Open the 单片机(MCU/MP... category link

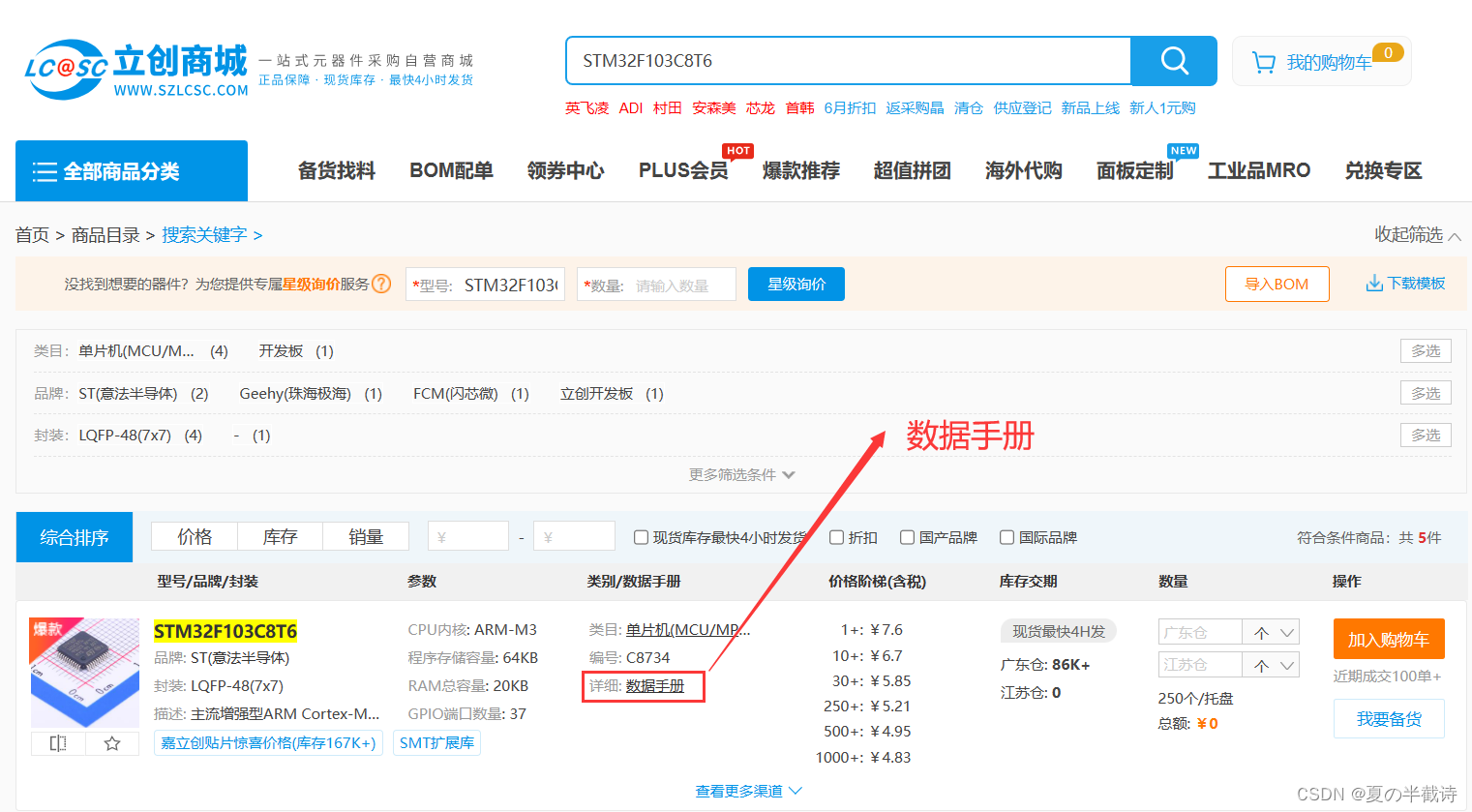pos(688,629)
